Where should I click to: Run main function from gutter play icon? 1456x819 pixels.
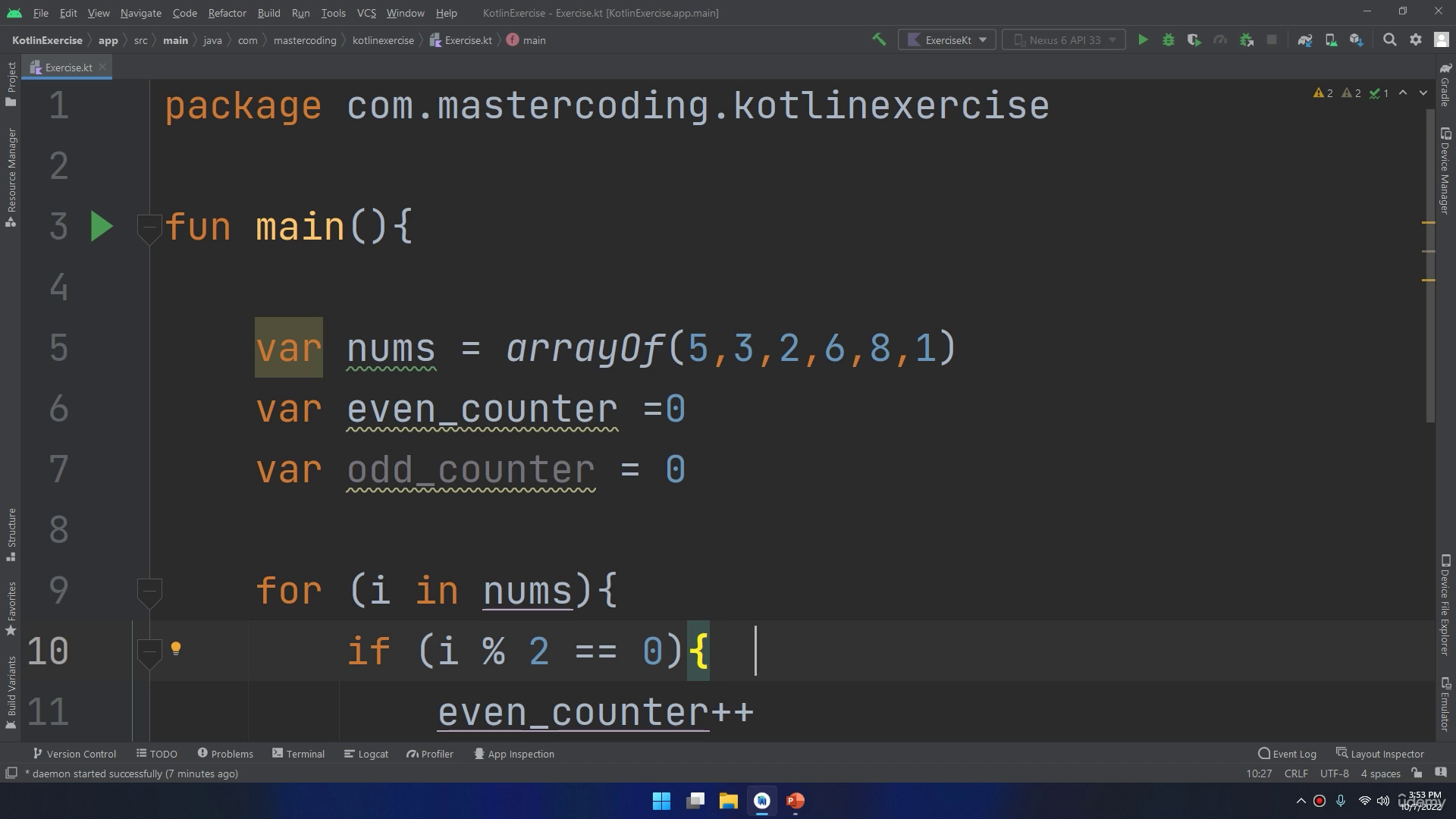102,227
